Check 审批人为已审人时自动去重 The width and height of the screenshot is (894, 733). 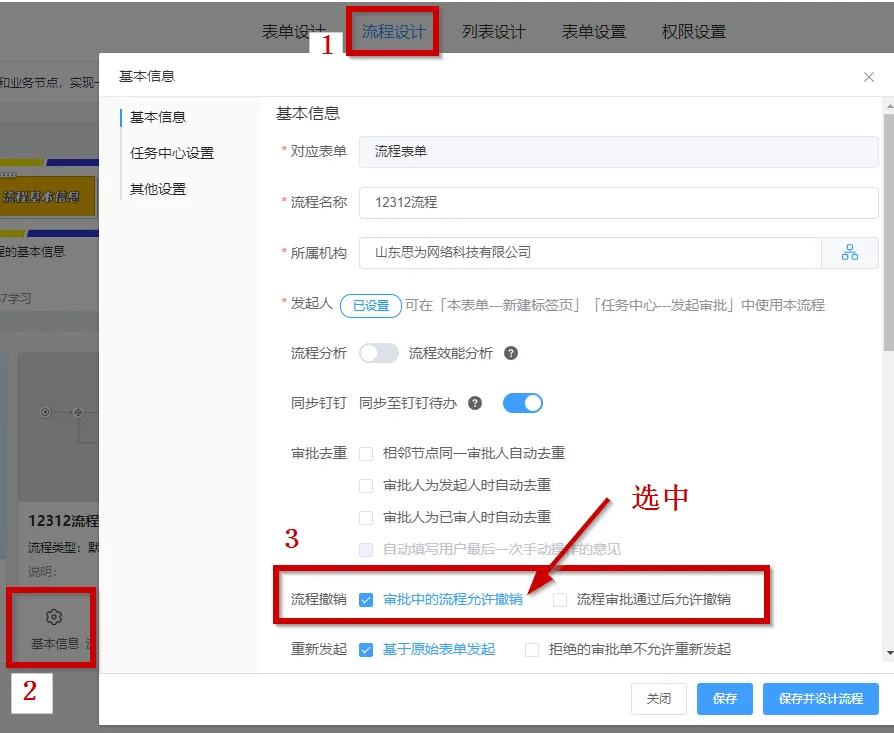click(x=366, y=517)
